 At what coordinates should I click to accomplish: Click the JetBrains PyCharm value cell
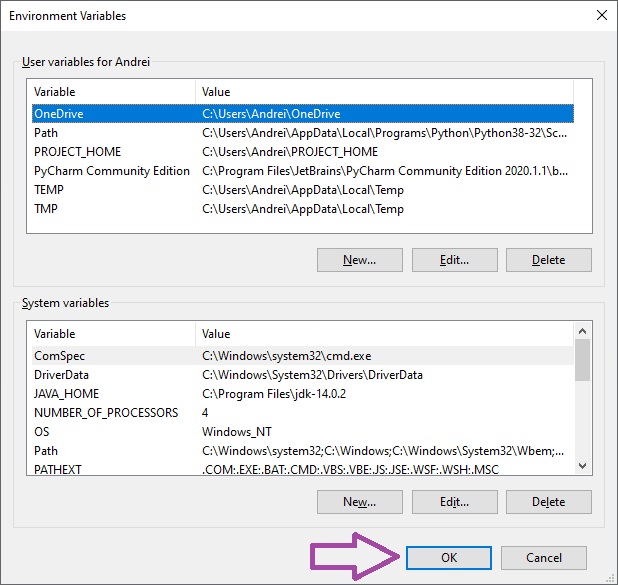[385, 171]
